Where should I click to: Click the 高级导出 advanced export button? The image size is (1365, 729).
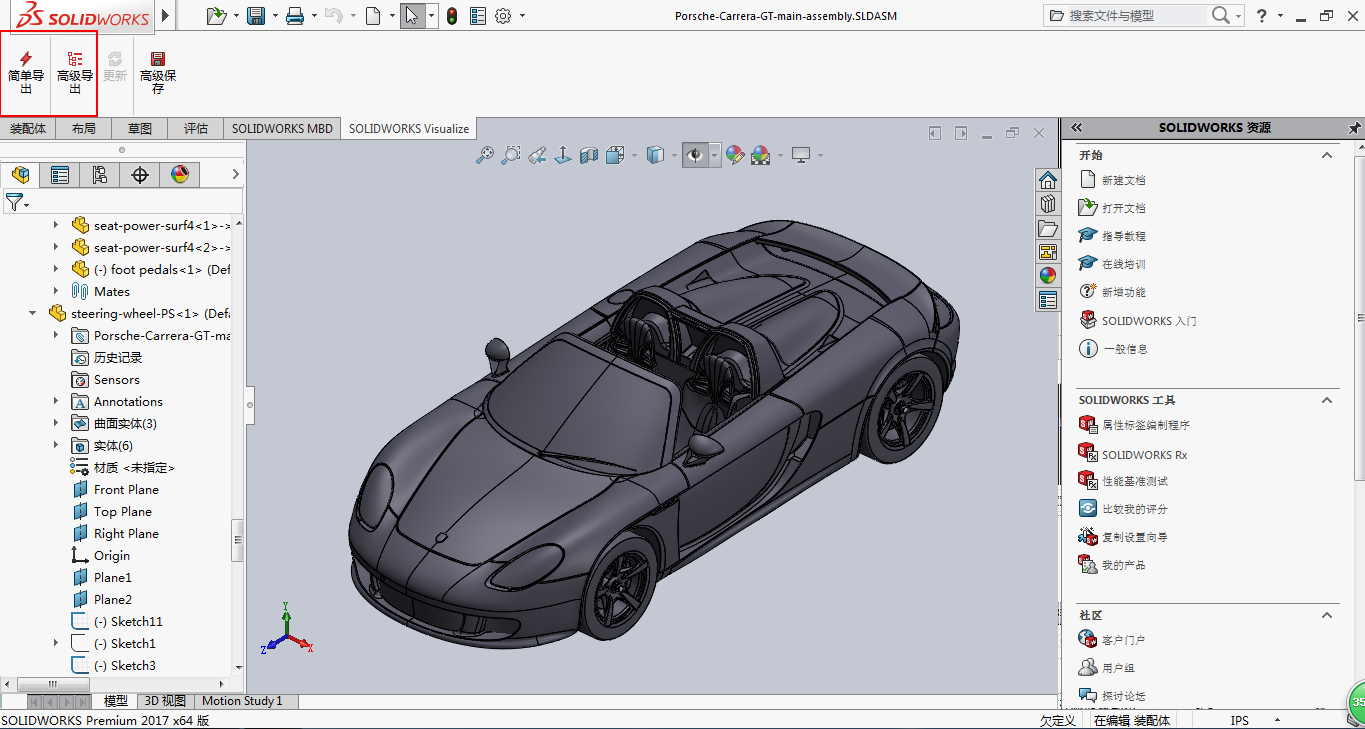click(x=75, y=73)
